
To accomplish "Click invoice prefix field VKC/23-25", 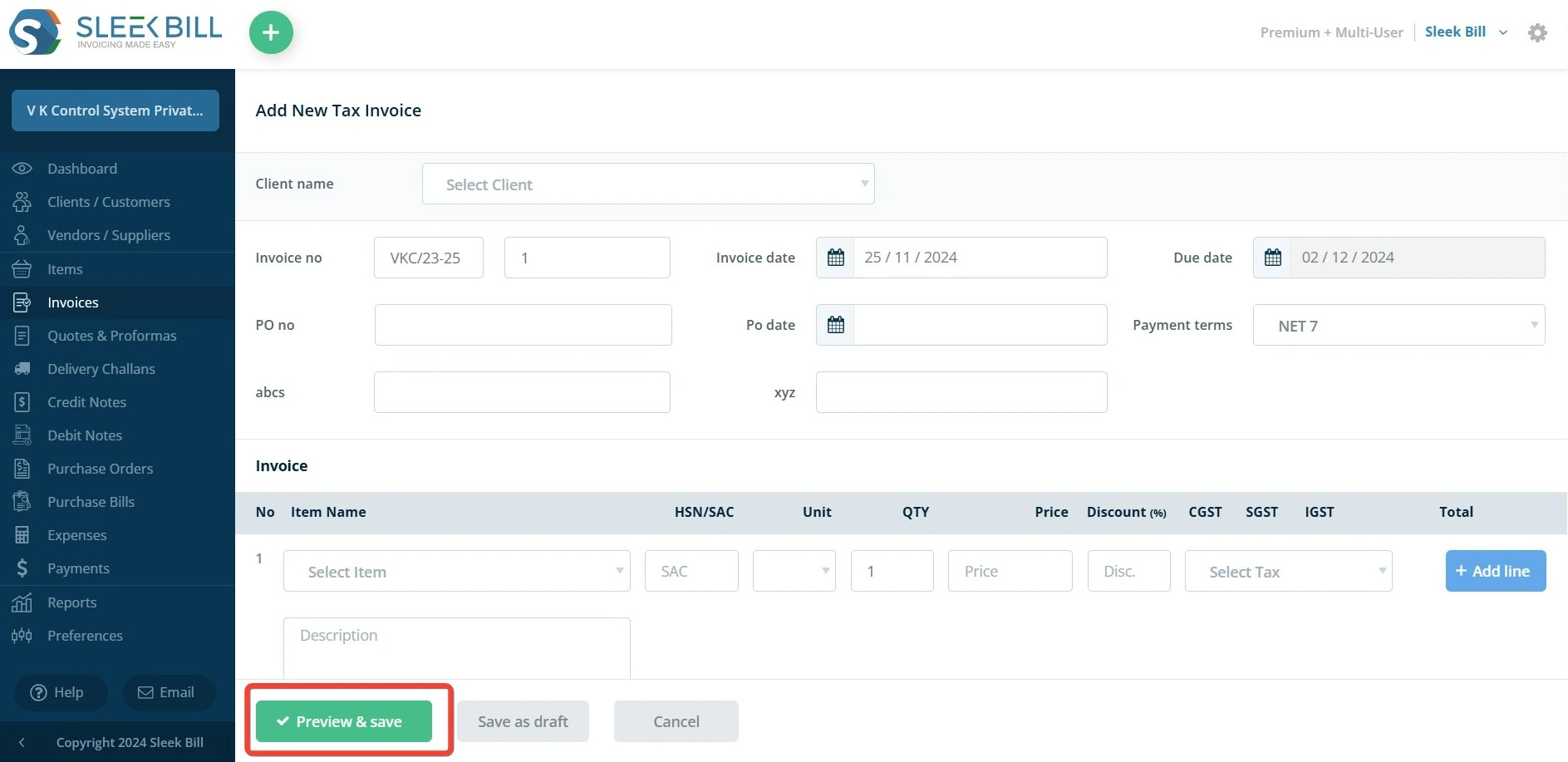I will [429, 258].
